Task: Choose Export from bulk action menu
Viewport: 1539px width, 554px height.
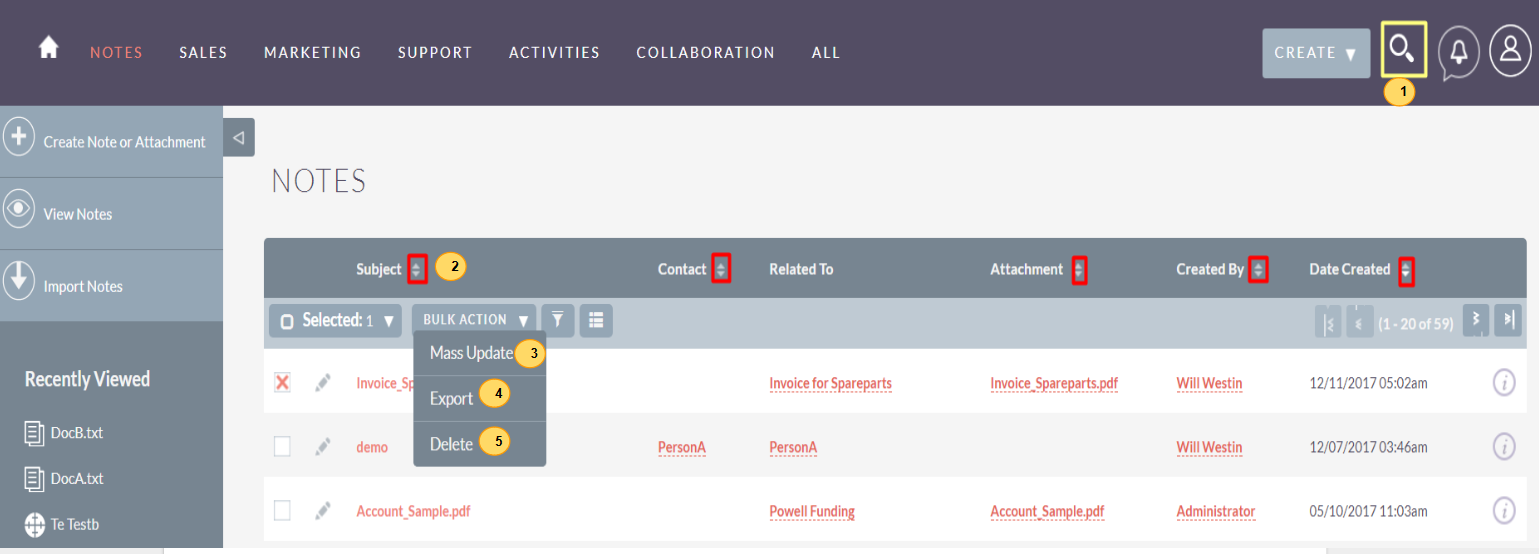Action: (451, 398)
